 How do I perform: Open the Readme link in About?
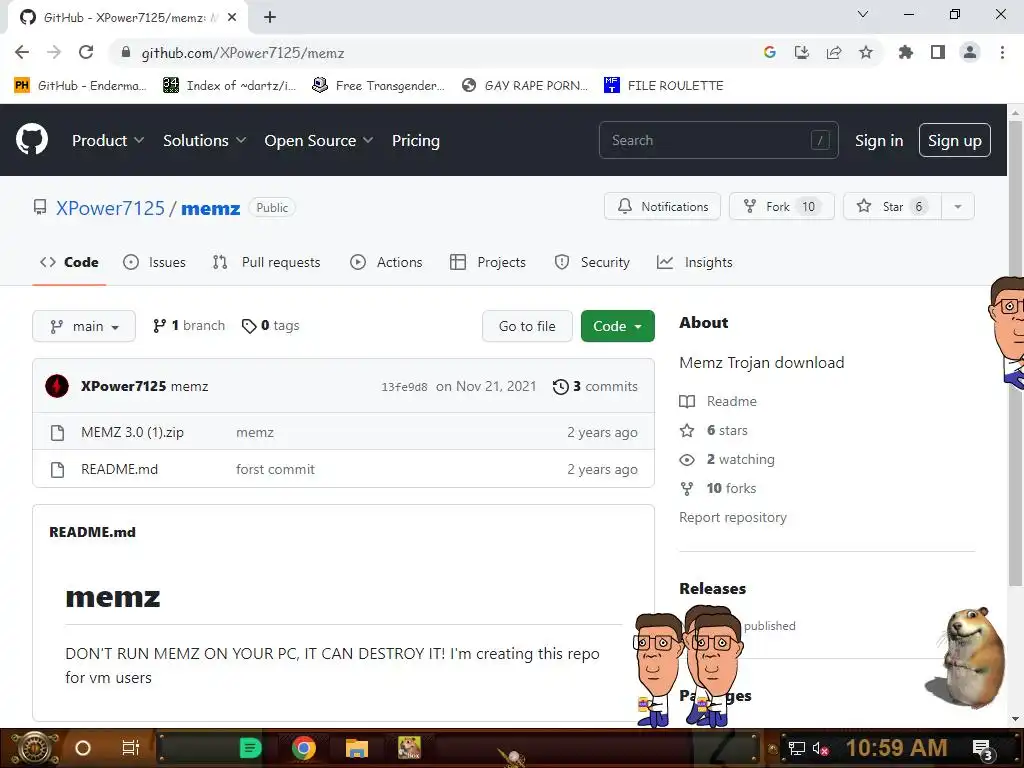point(718,401)
